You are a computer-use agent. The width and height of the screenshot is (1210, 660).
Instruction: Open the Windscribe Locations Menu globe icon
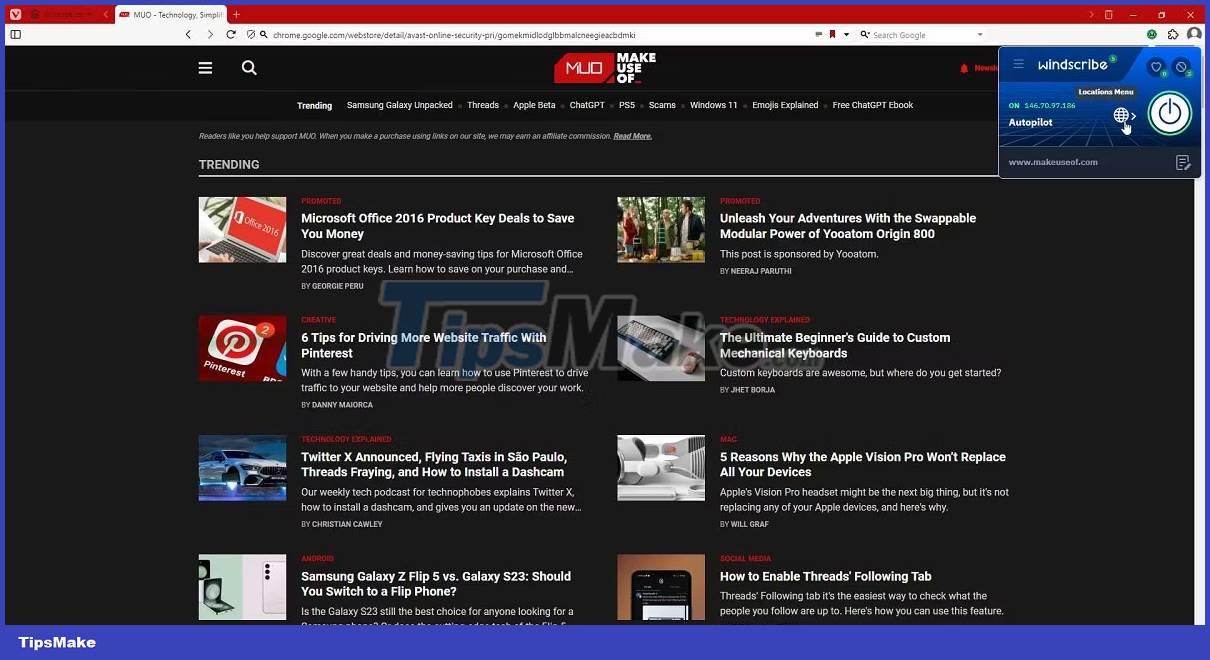pyautogui.click(x=1120, y=114)
